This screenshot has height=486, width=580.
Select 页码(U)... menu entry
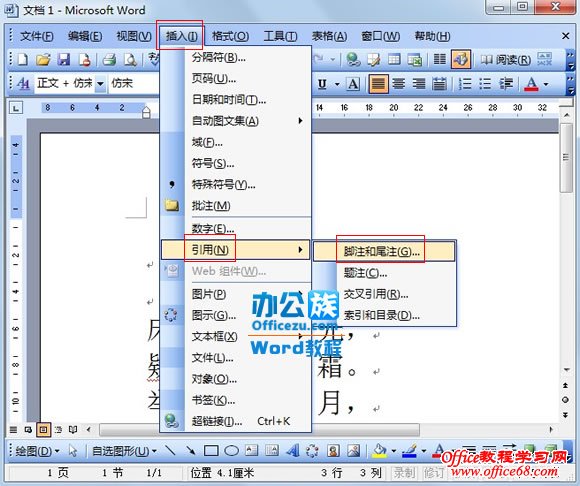tap(236, 78)
